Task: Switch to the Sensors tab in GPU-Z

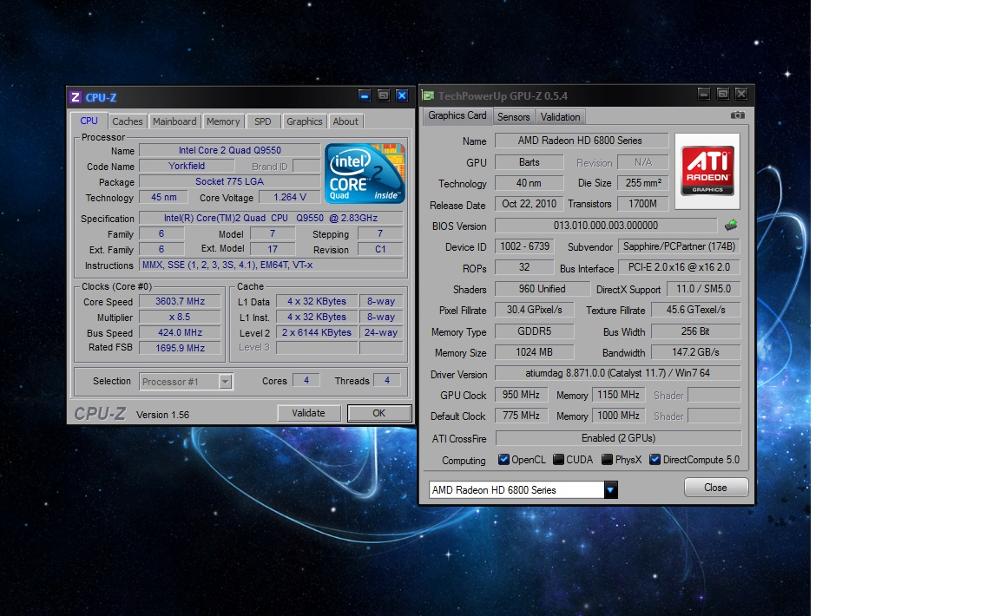Action: [513, 117]
